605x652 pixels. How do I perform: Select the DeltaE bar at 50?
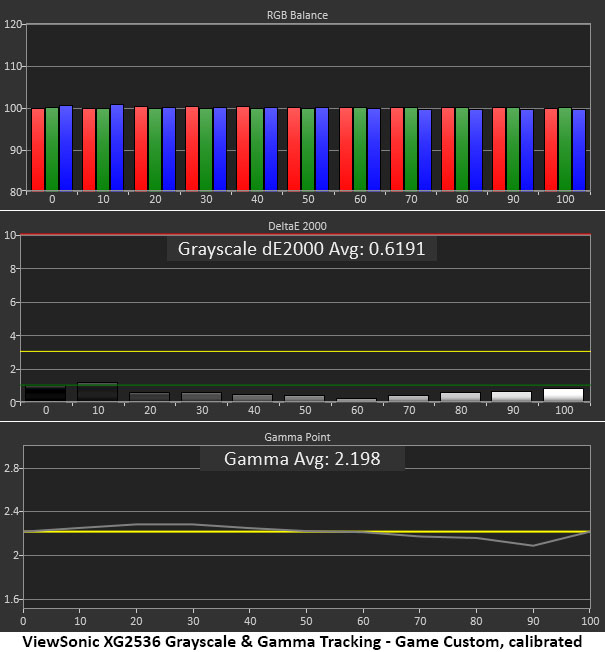point(304,398)
